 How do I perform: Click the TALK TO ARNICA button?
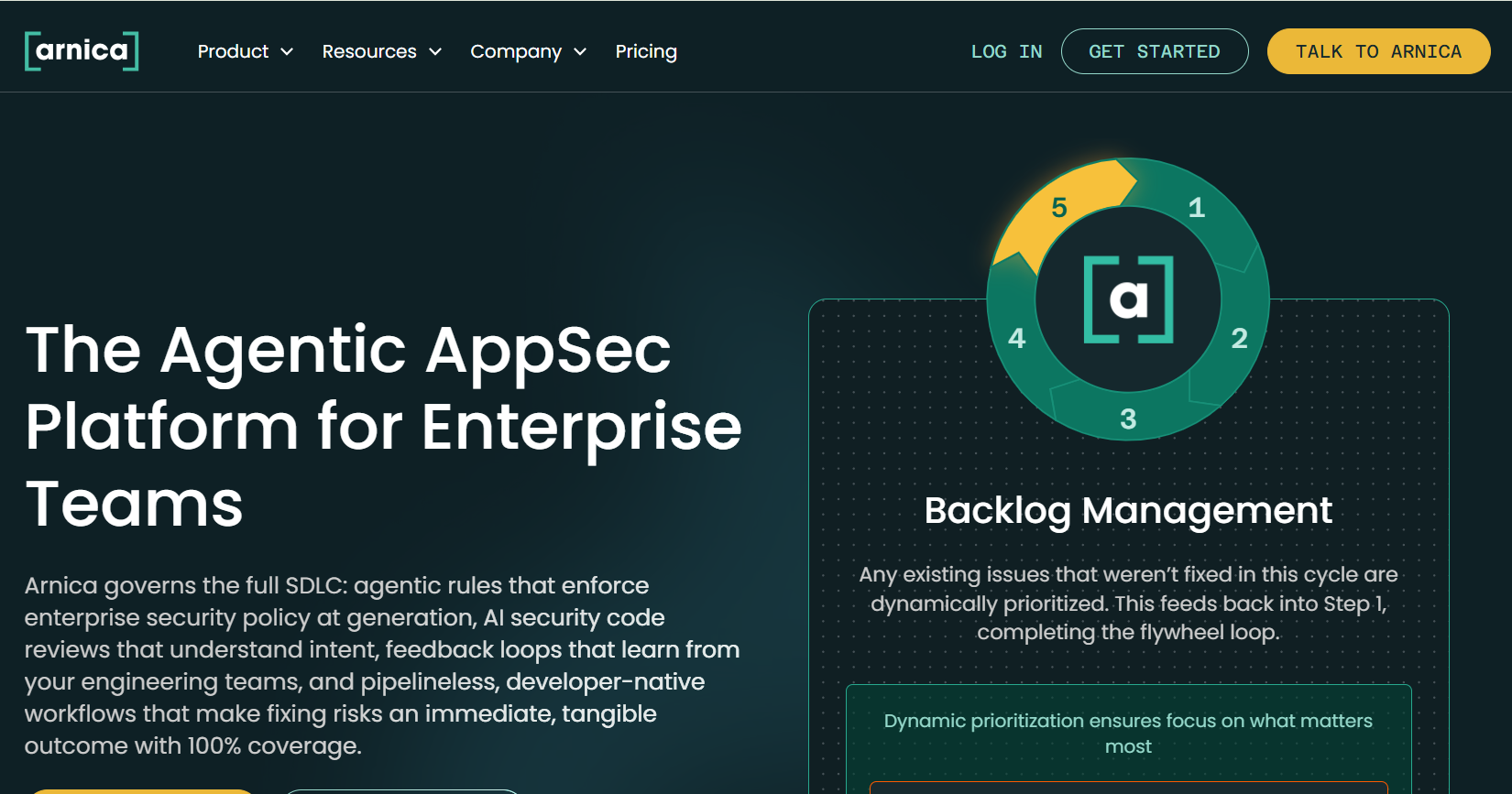(1378, 51)
